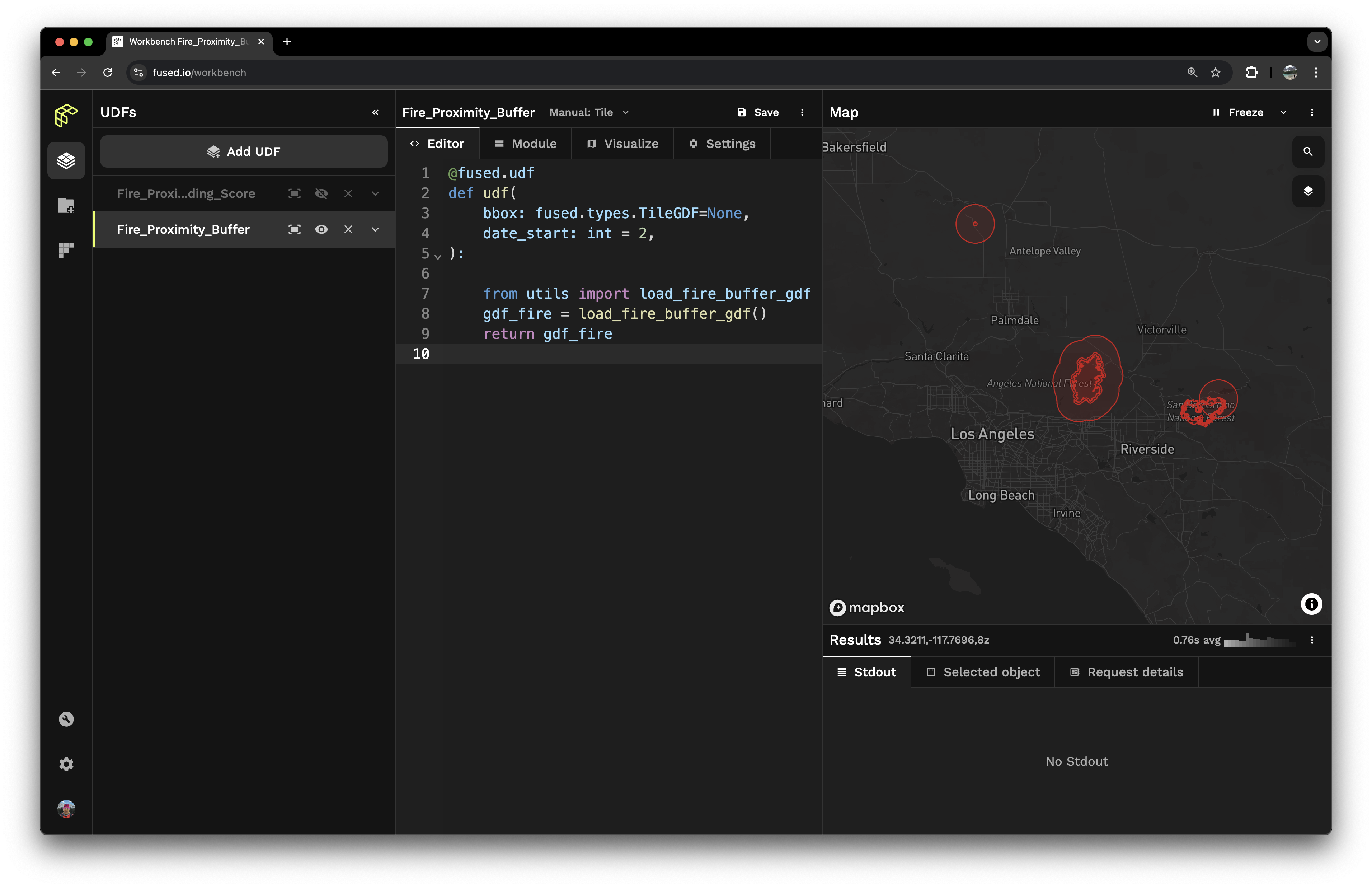This screenshot has height=888, width=1372.
Task: Select the UDF layers panel icon
Action: (x=65, y=159)
